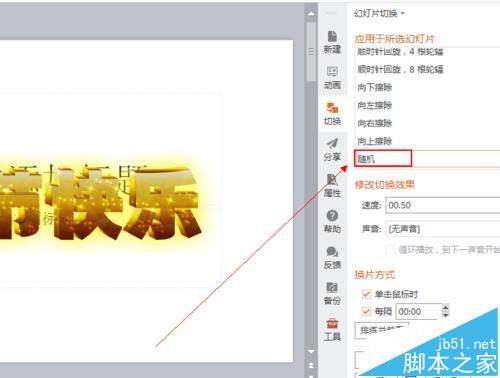The height and width of the screenshot is (378, 500).
Task: Open the 帮助 (Help) sidebar icon
Action: tap(332, 222)
